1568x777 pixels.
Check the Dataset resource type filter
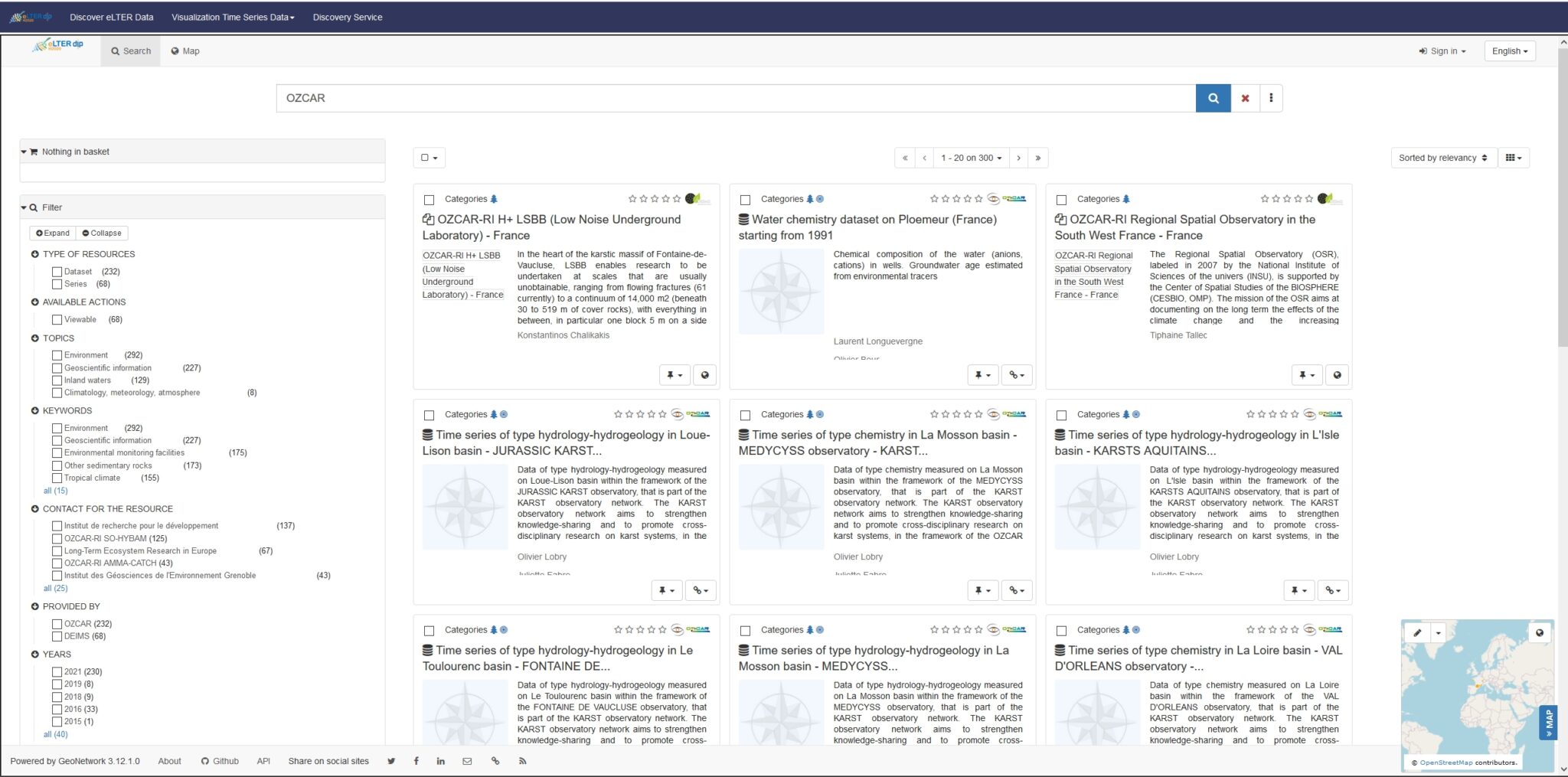[57, 272]
